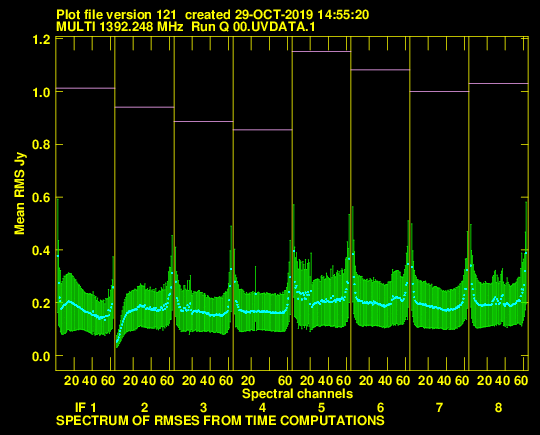540x435 pixels.
Task: Click the IF number '5' label
Action: tap(321, 408)
